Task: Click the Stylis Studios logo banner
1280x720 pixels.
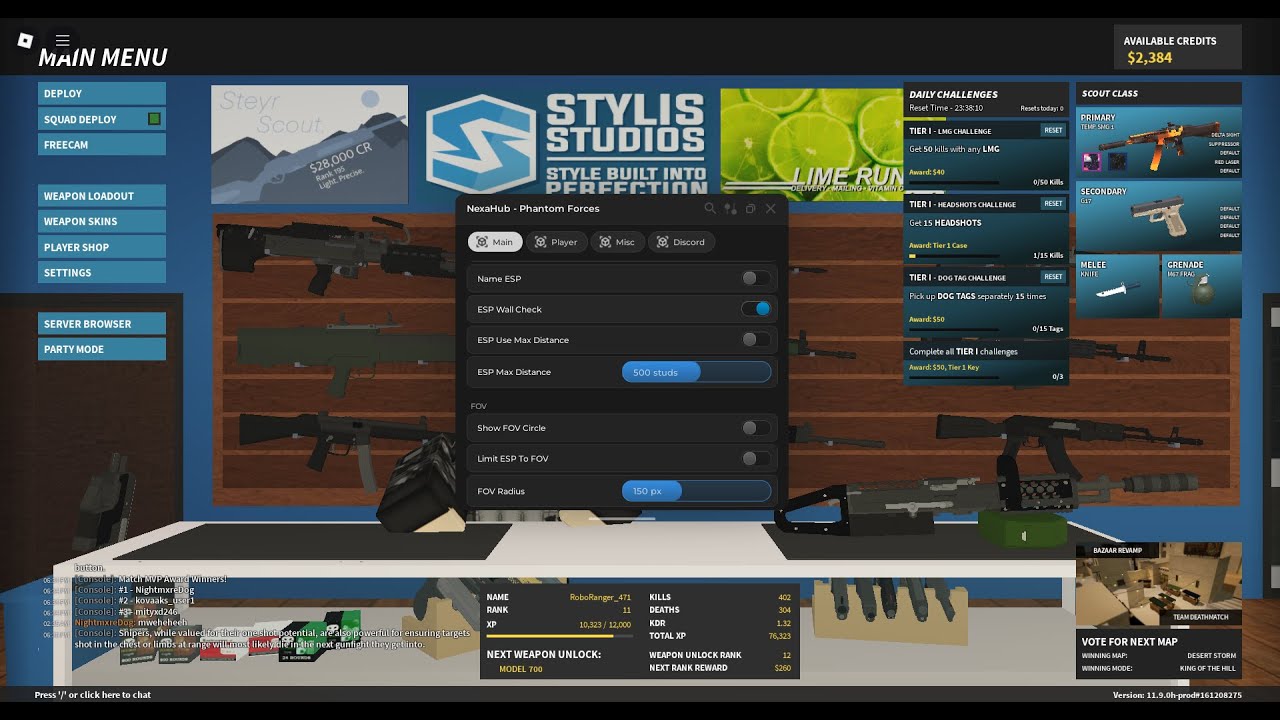Action: [565, 143]
